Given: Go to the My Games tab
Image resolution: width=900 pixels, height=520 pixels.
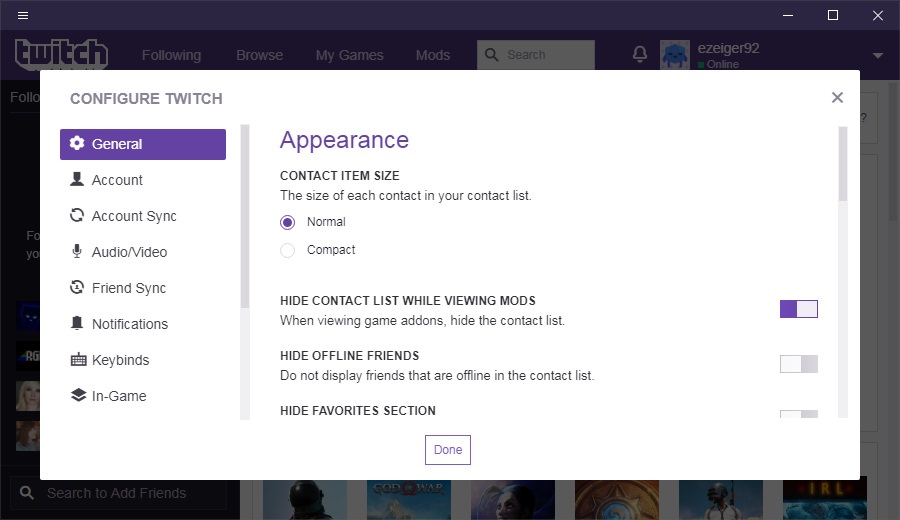Looking at the screenshot, I should tap(349, 55).
